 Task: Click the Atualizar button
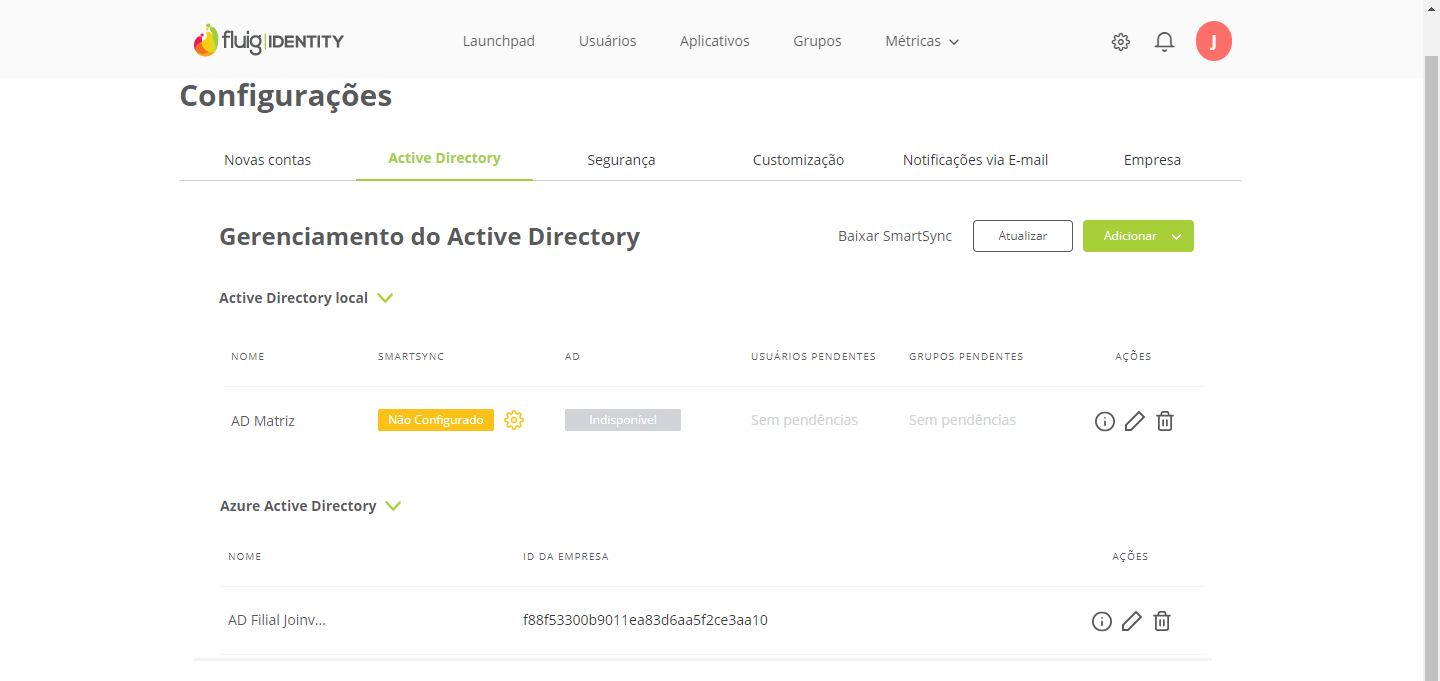1022,236
